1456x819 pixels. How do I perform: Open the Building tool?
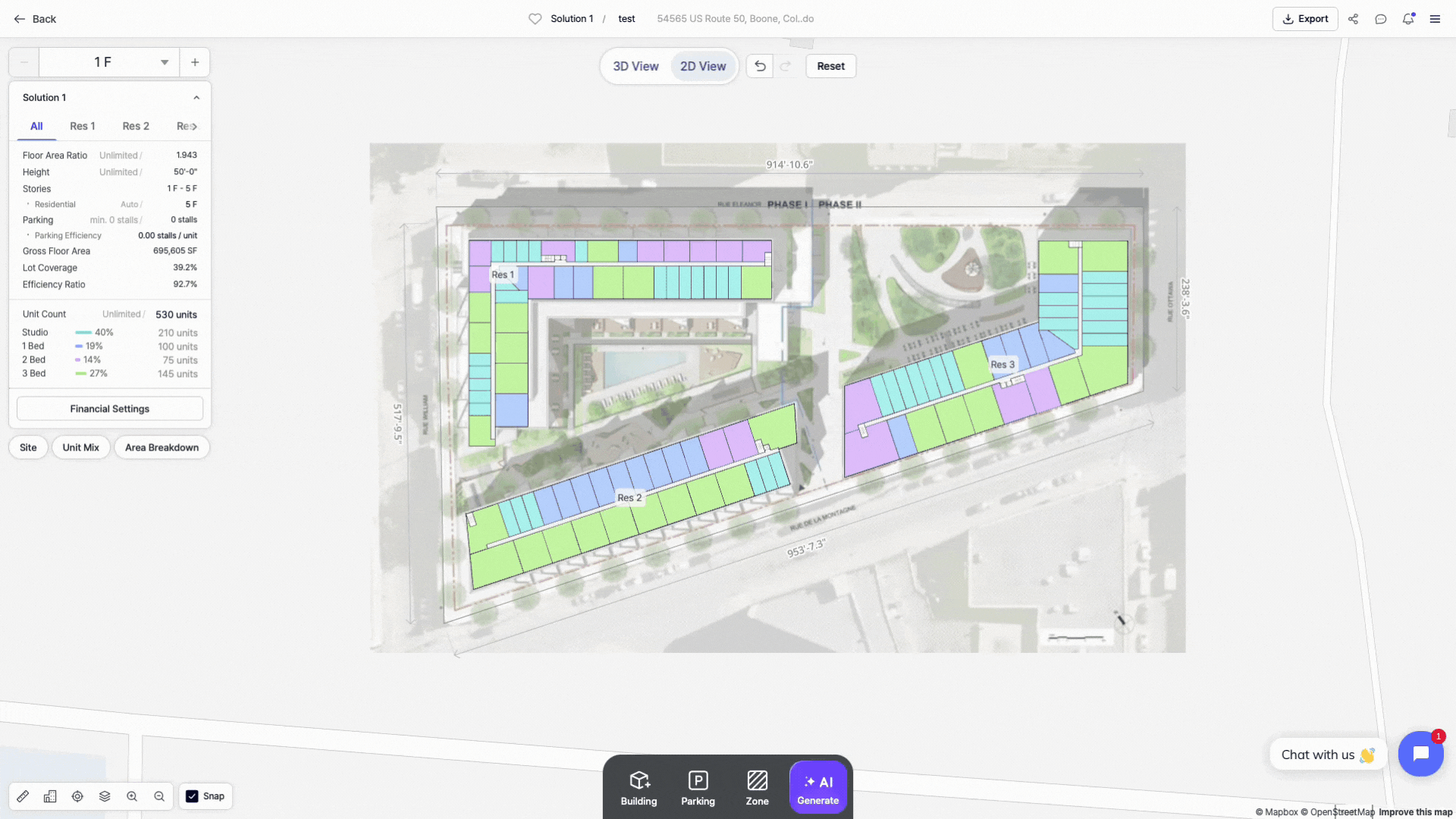(639, 789)
